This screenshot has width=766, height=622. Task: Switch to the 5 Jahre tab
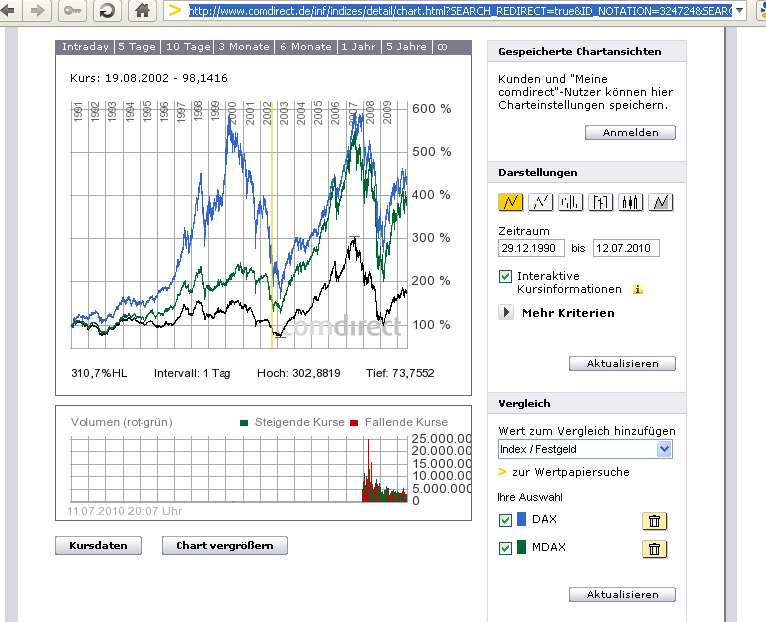tap(406, 47)
